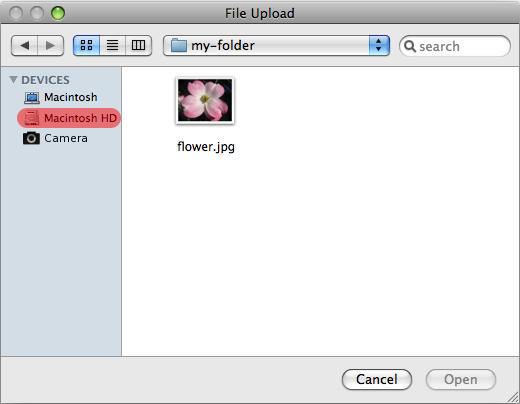Click the flower.jpg file name
Screen dimensions: 520x404
click(206, 147)
